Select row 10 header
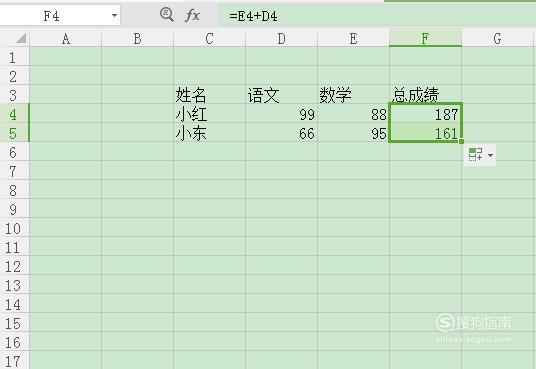The height and width of the screenshot is (369, 536). tap(14, 228)
